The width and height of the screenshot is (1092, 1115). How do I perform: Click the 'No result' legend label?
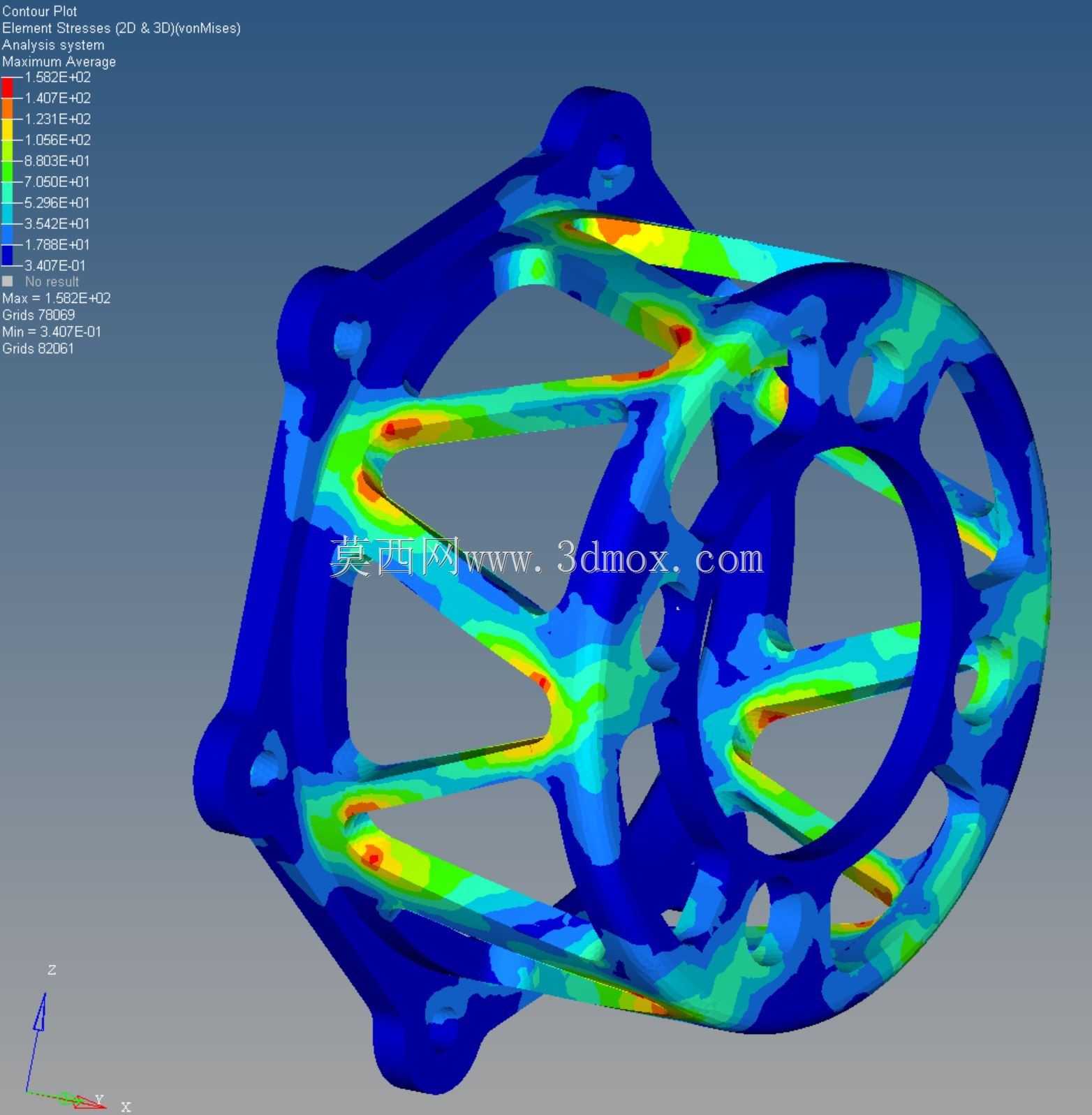pyautogui.click(x=52, y=282)
